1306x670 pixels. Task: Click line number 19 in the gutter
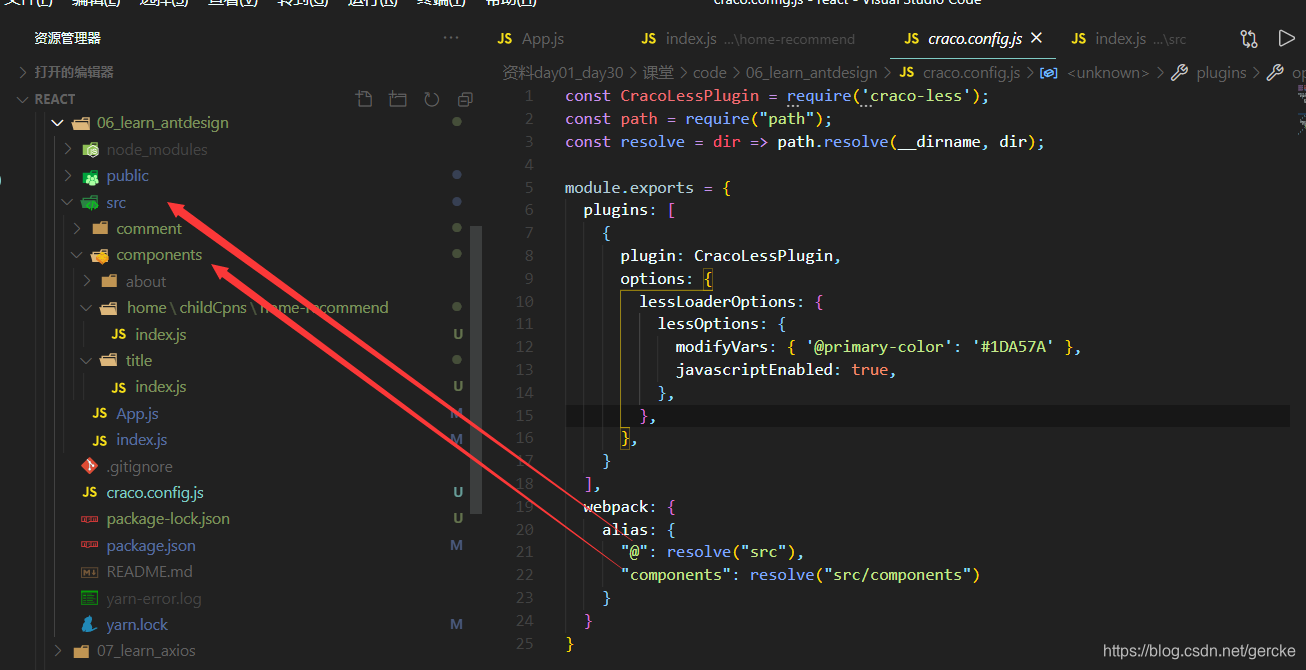[x=525, y=507]
